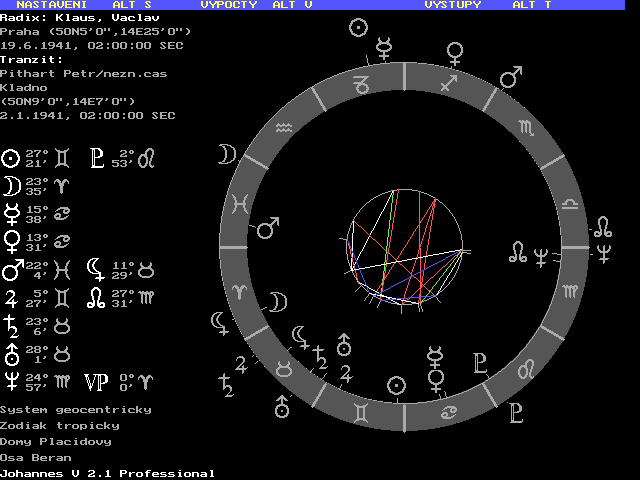Click the 'Radix: Klaus, Vaclav' heading

tap(80, 18)
